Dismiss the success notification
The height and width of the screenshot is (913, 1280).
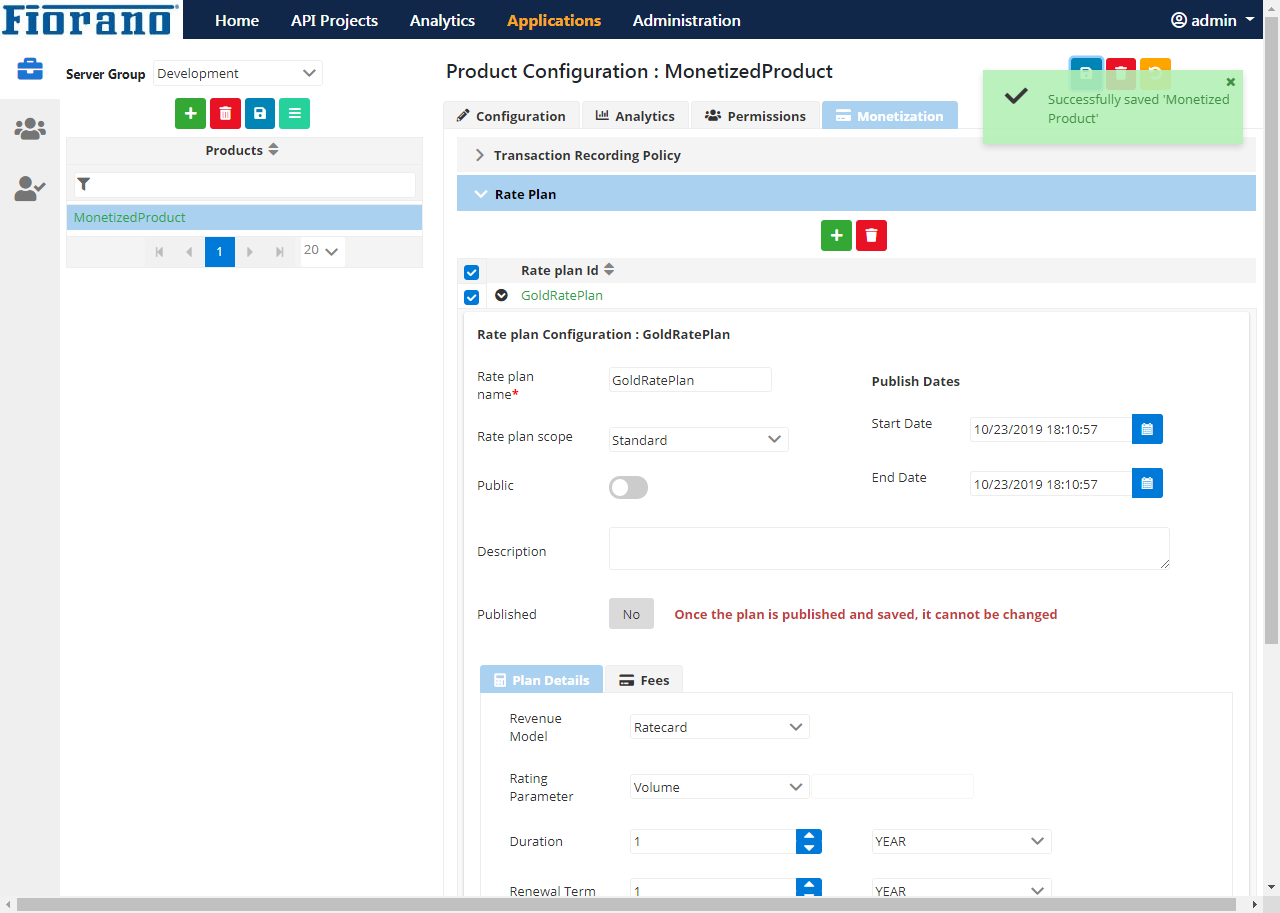pyautogui.click(x=1231, y=82)
